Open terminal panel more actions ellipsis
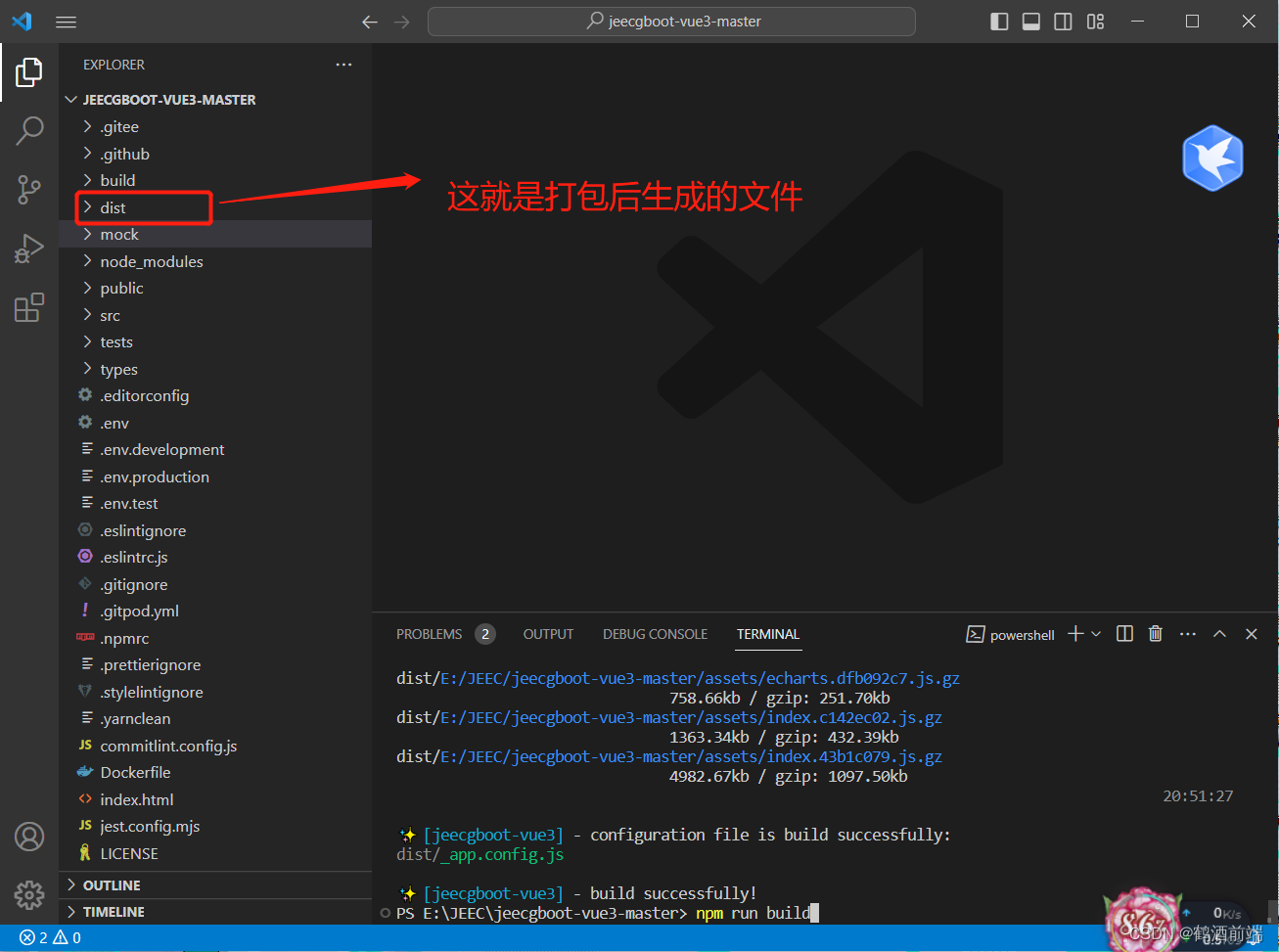Screen dimensions: 1279x952 click(1188, 634)
